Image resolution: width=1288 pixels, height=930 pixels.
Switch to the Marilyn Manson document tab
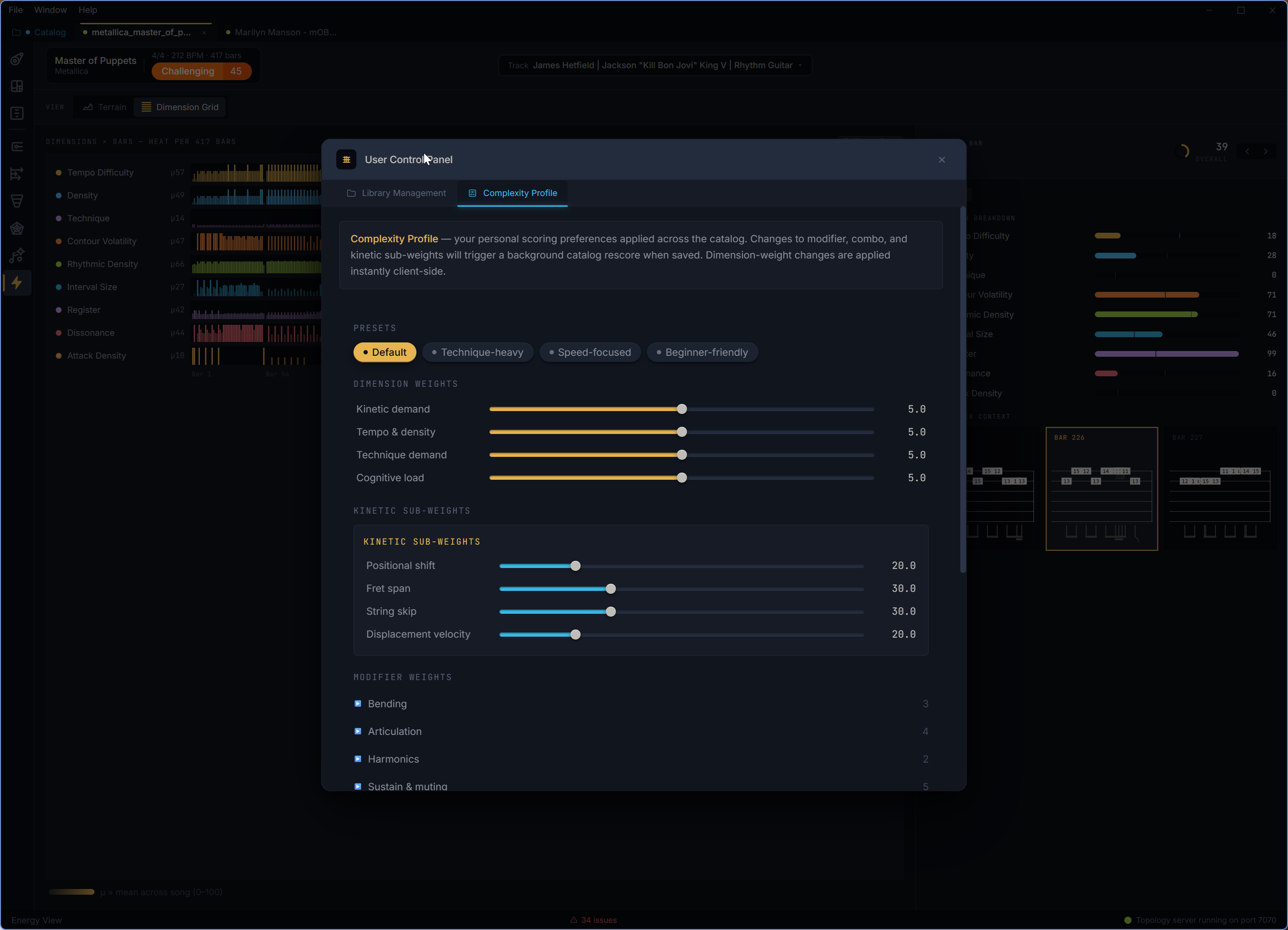tap(281, 32)
